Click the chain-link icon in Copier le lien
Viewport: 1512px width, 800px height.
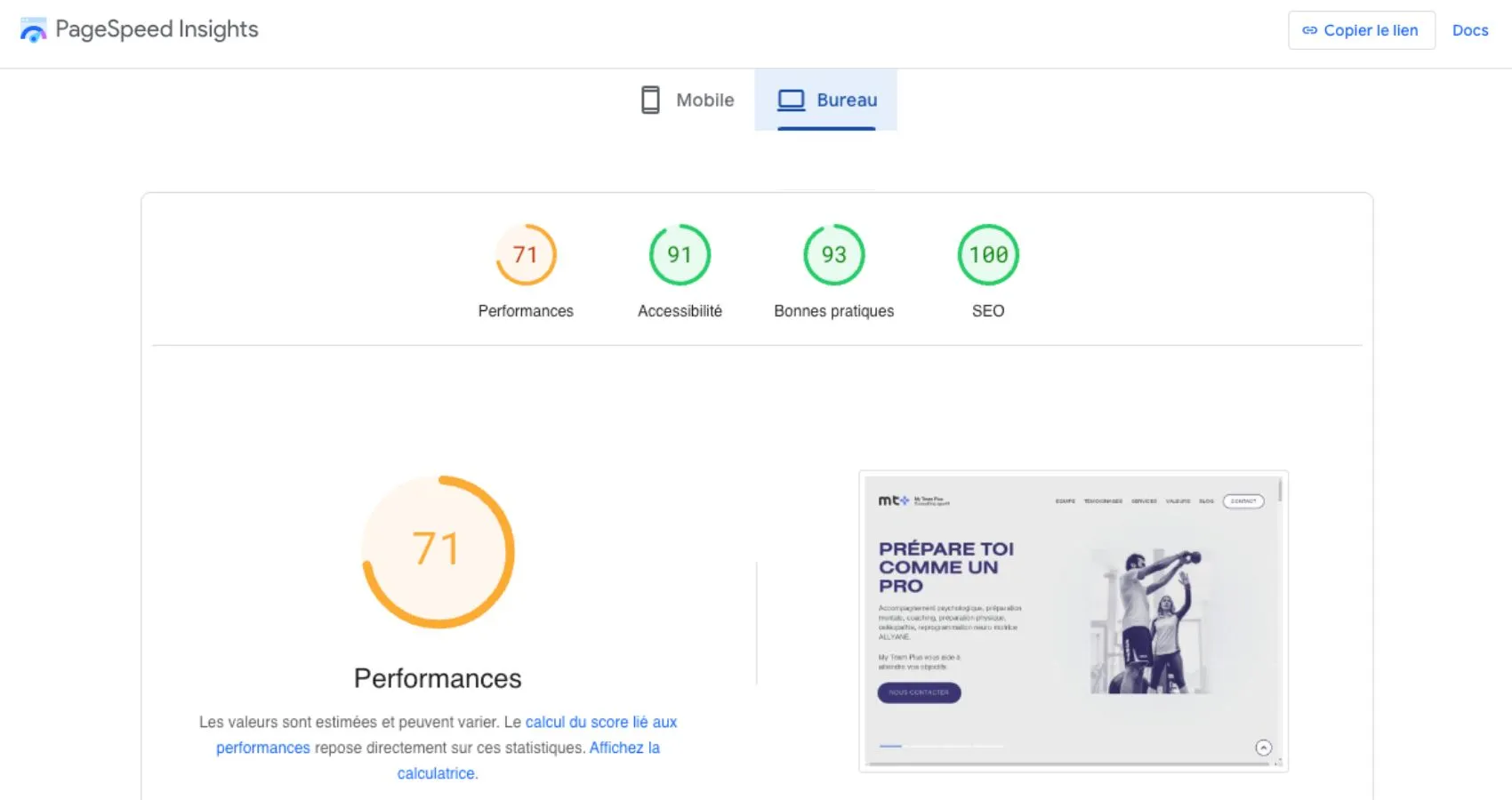coord(1309,29)
